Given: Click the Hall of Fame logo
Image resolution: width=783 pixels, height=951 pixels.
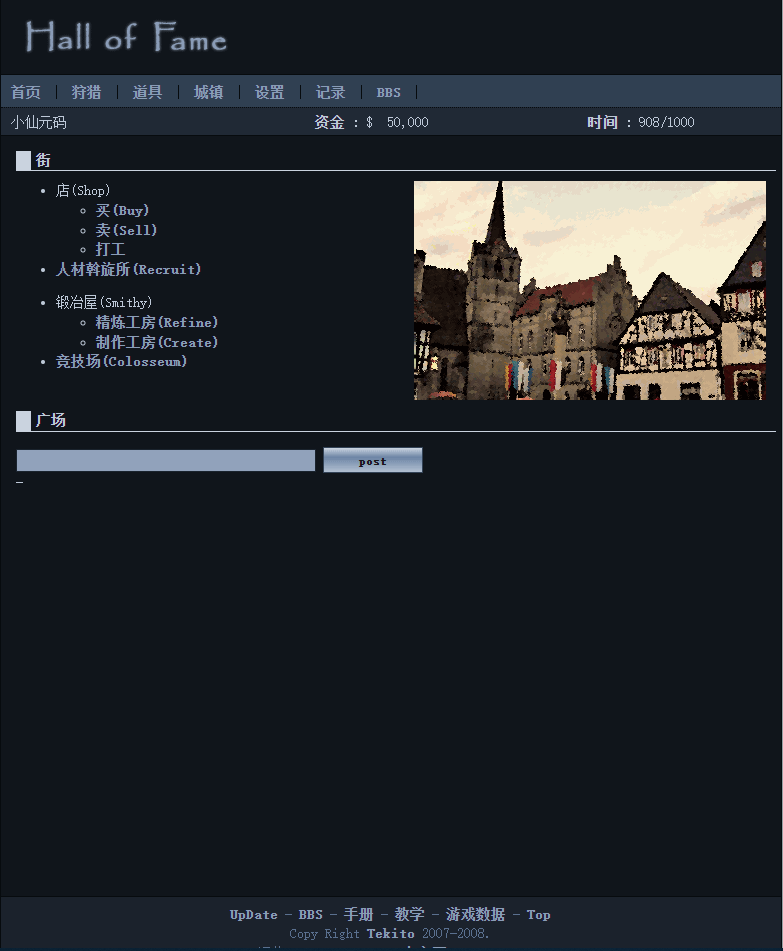Looking at the screenshot, I should (x=126, y=37).
